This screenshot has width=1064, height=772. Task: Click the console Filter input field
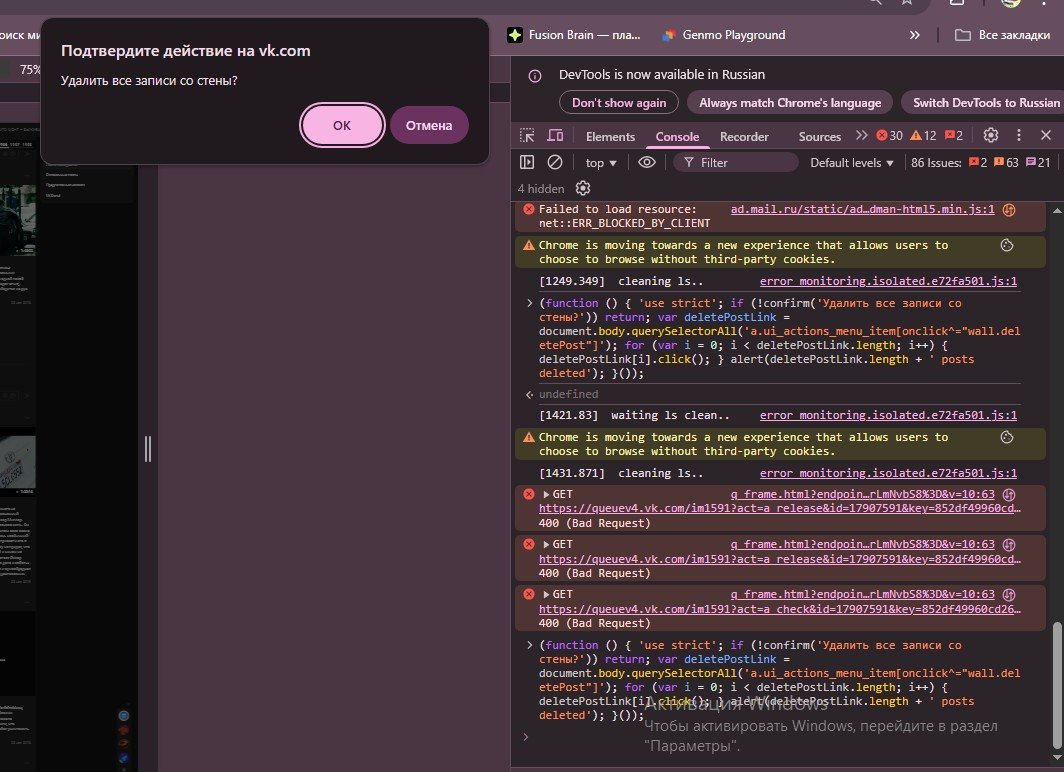(x=736, y=163)
